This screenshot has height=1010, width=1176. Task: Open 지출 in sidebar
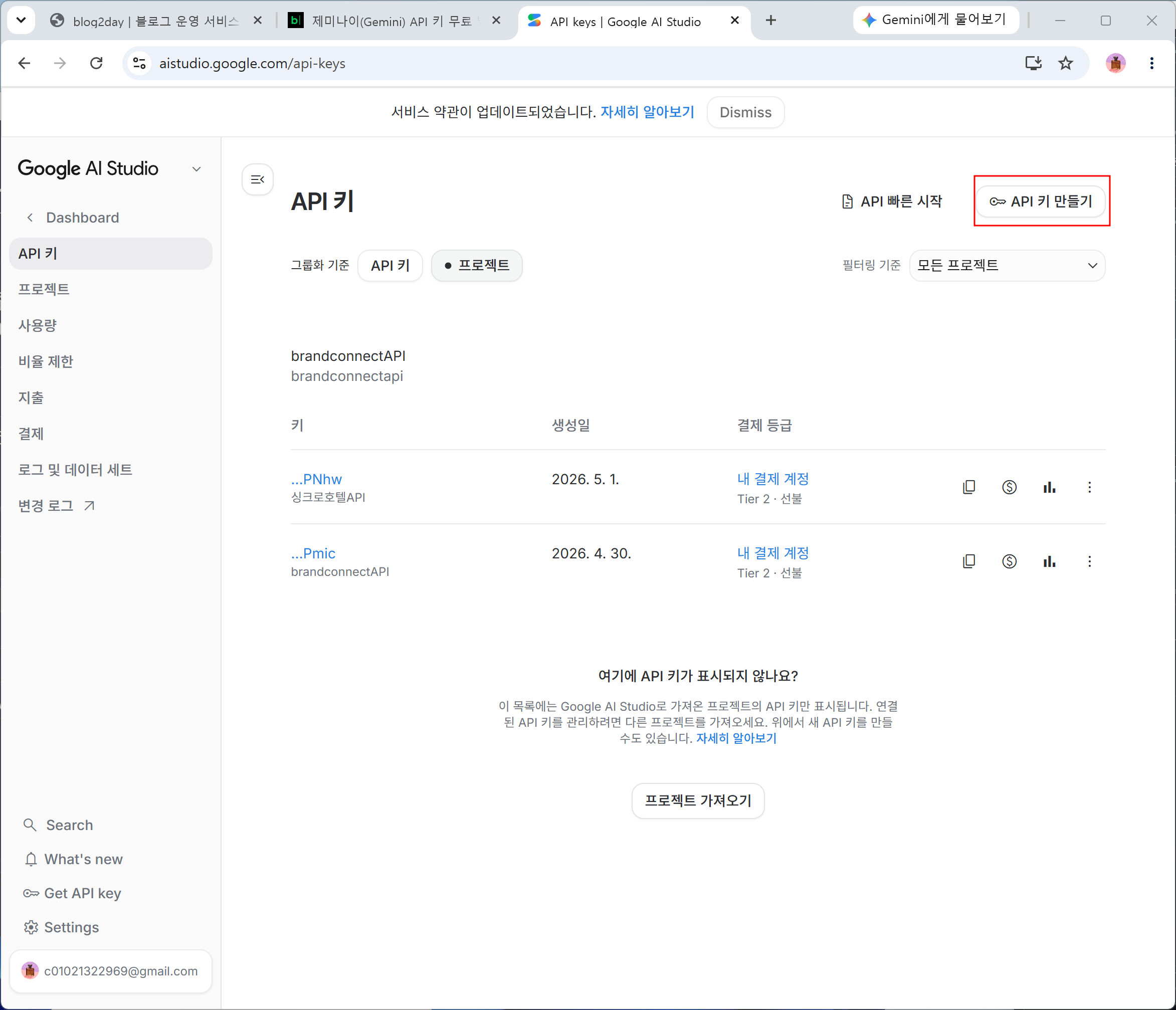tap(31, 397)
